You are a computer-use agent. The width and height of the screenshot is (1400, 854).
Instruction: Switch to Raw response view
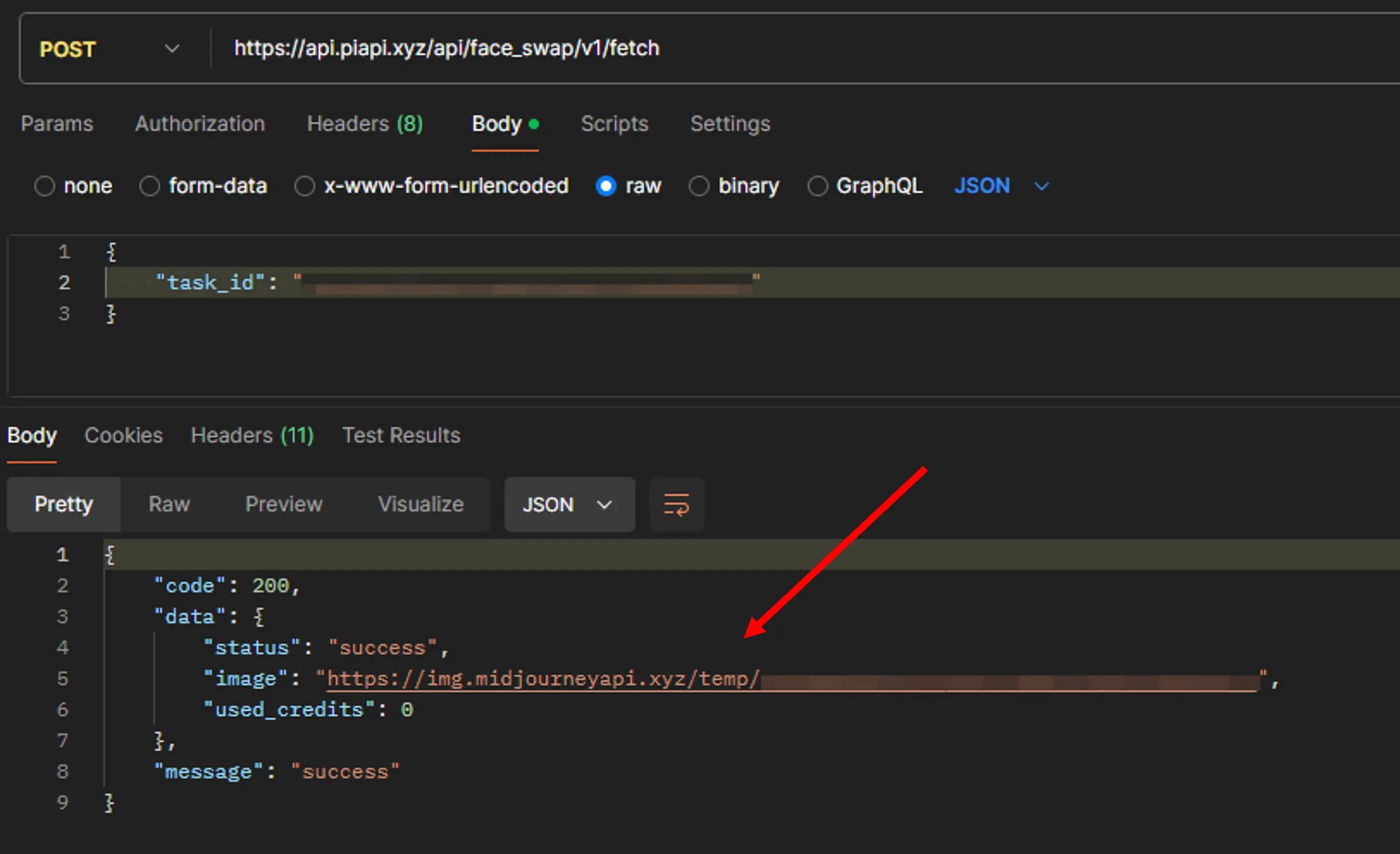tap(169, 504)
